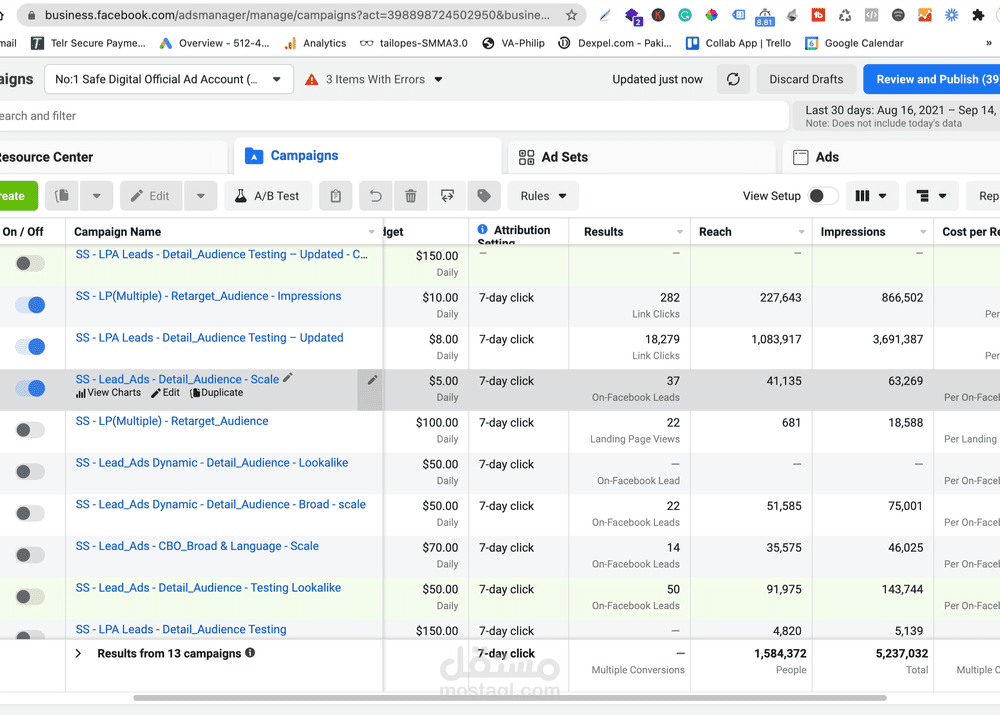1000x715 pixels.
Task: Click the clipboard paste icon in toolbar
Action: click(336, 196)
